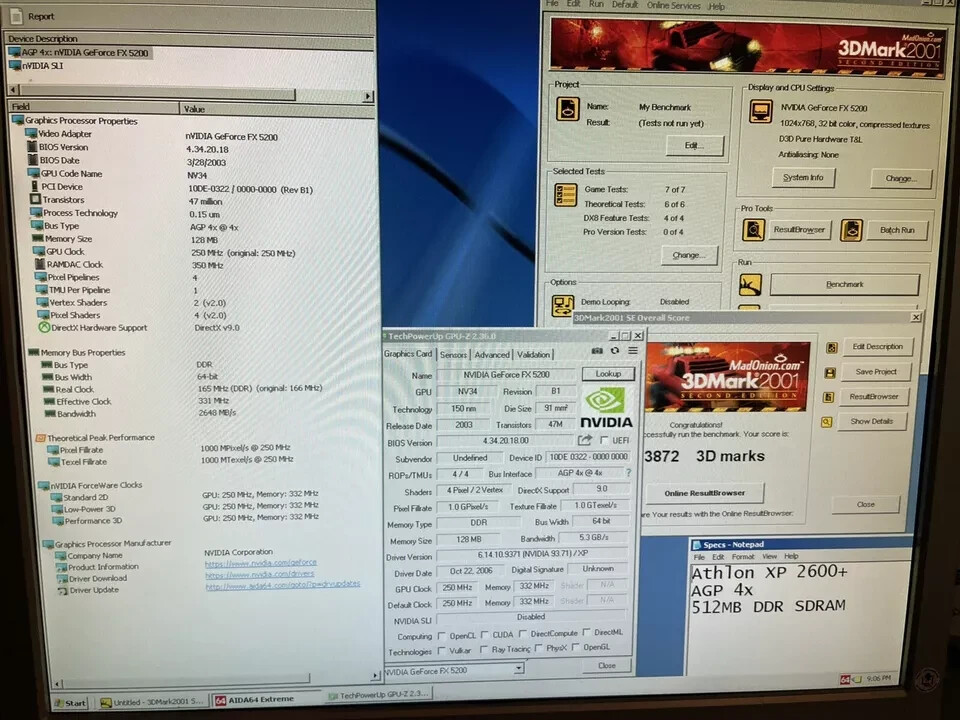This screenshot has width=960, height=720.
Task: Click the Selected Tests checklist icon
Action: coord(564,195)
